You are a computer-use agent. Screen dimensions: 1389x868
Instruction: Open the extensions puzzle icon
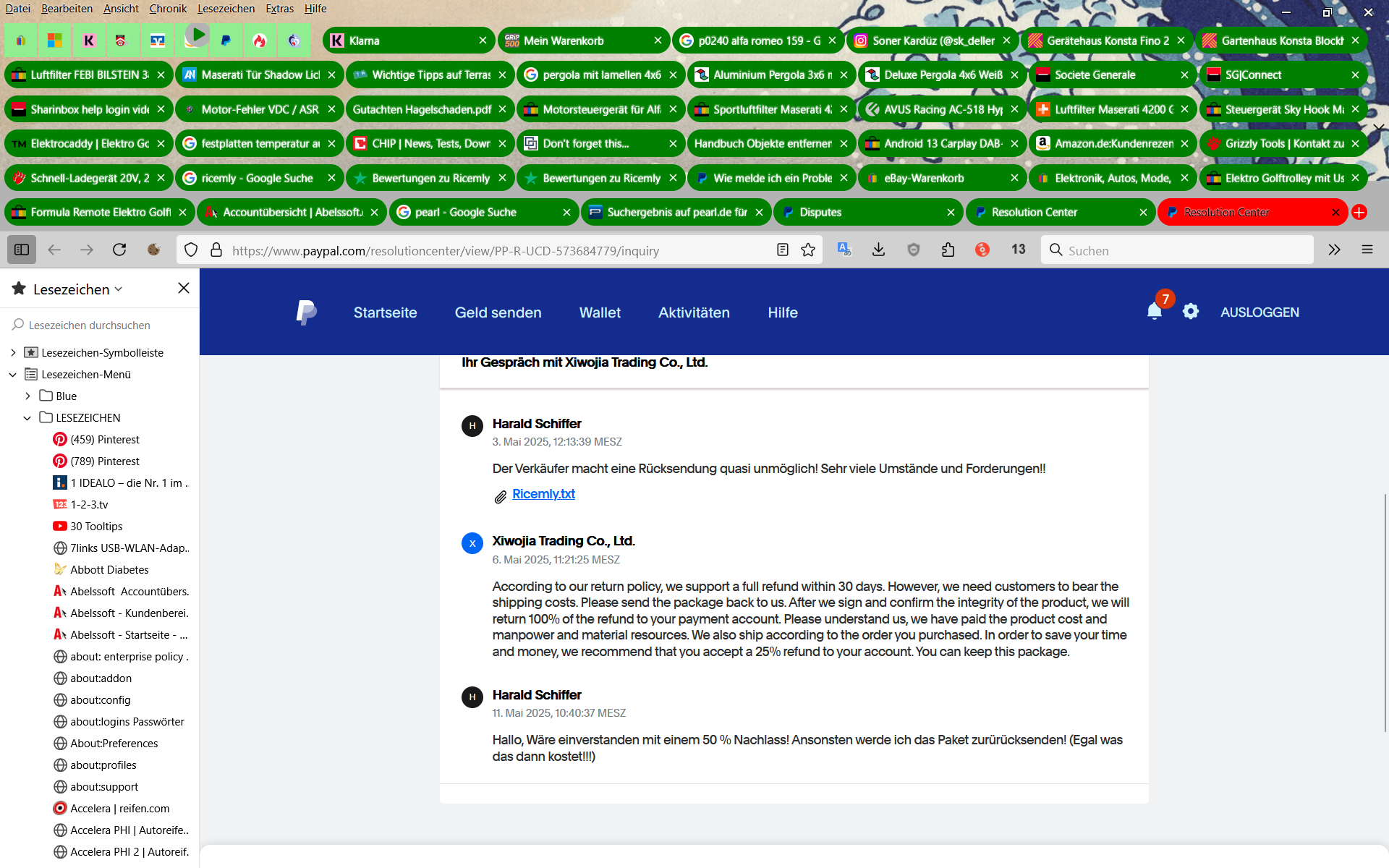948,250
